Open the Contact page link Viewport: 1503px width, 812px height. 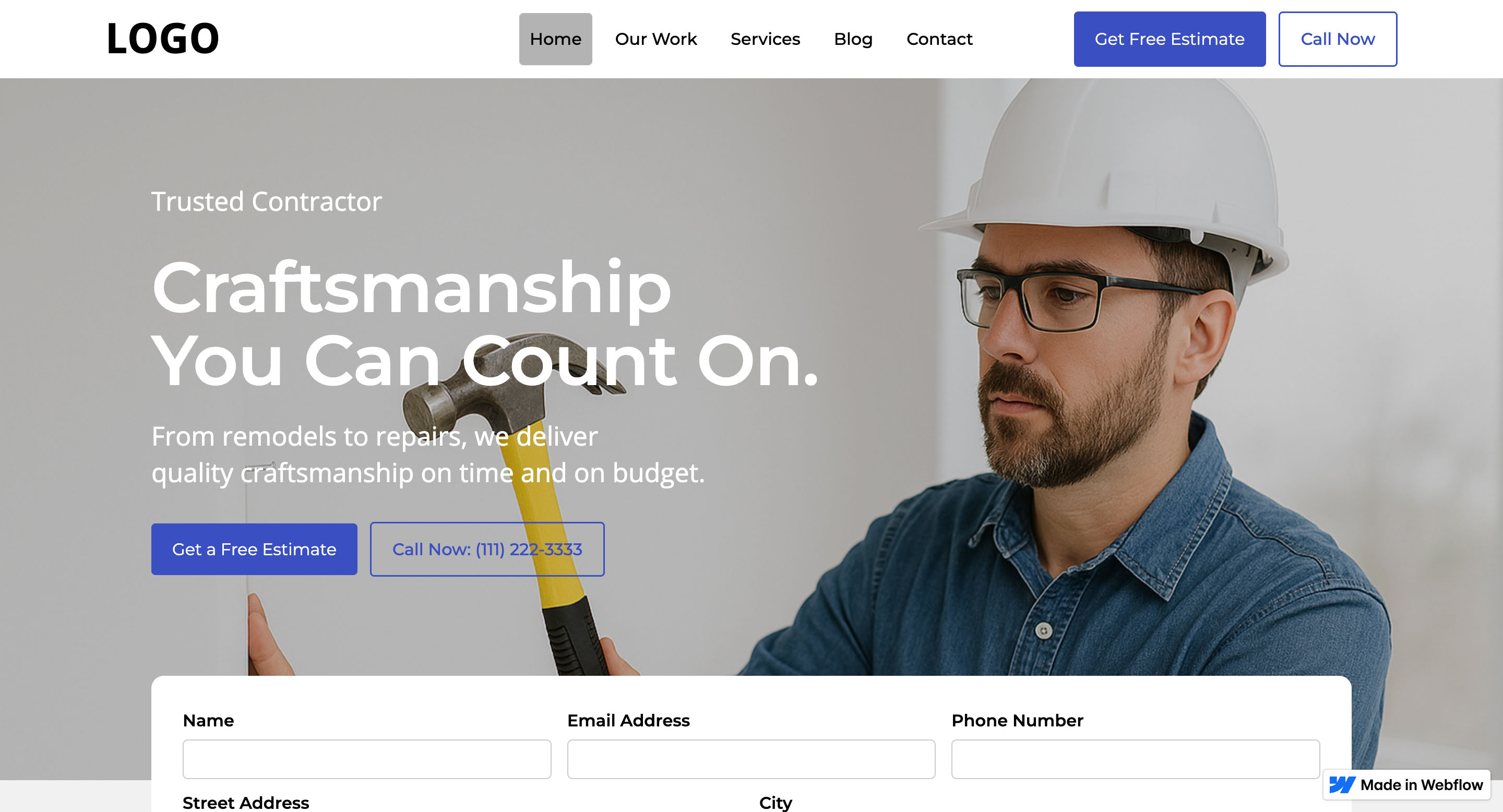(x=939, y=39)
